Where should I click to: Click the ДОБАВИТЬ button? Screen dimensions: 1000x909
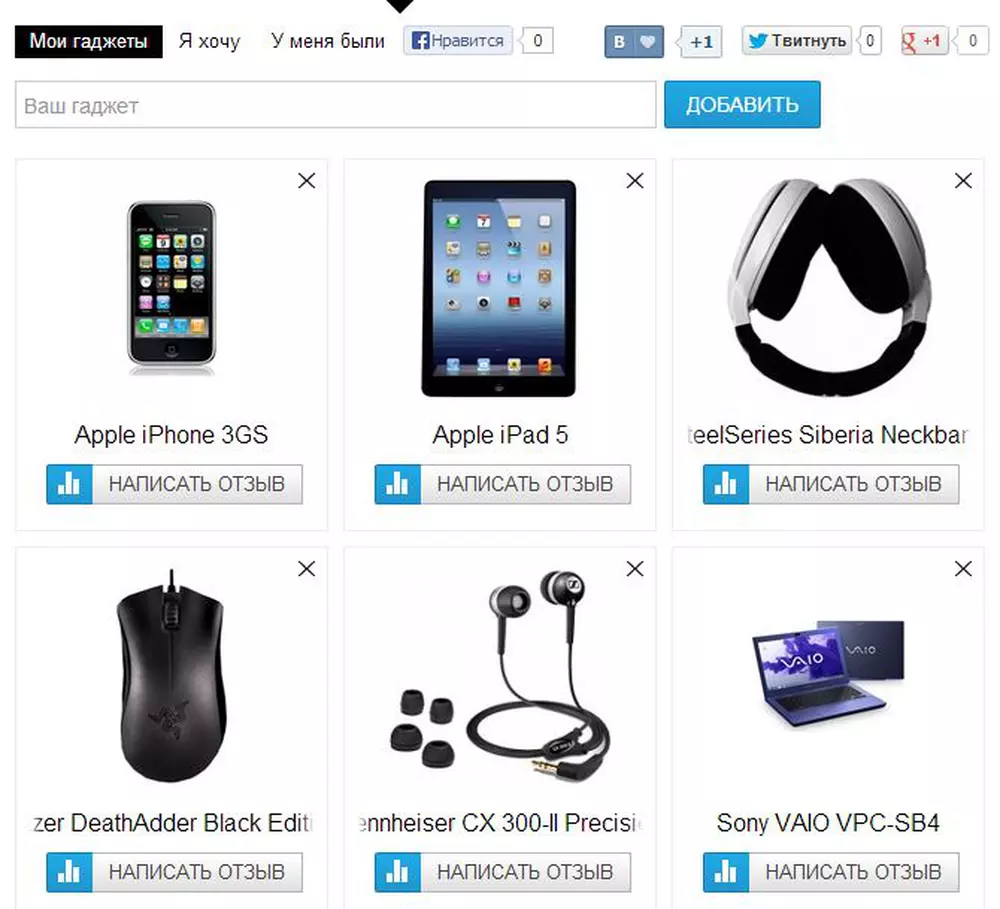[x=742, y=105]
